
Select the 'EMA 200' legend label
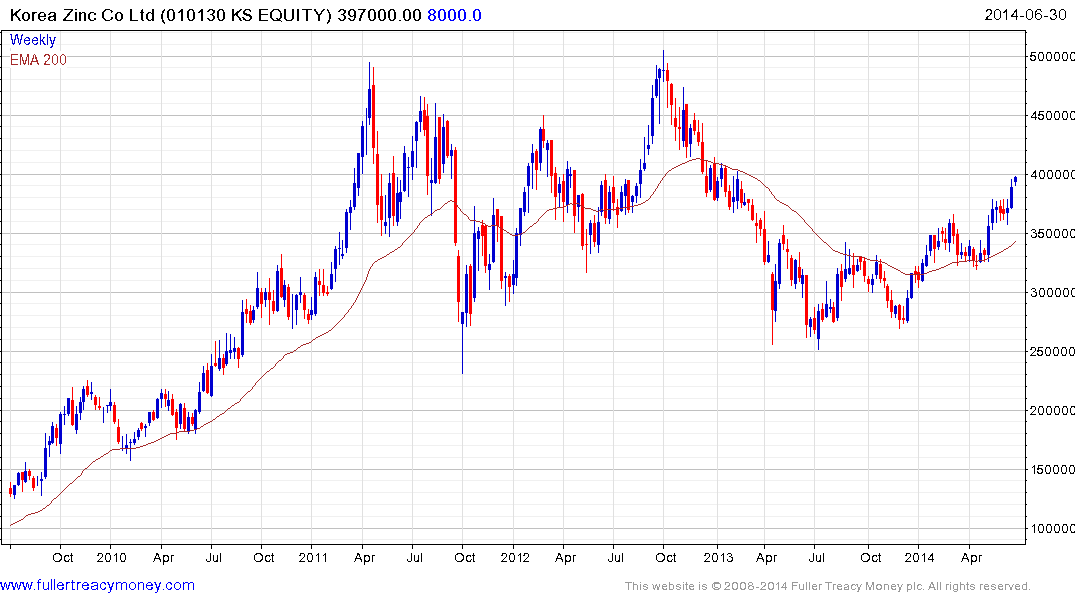pos(38,60)
